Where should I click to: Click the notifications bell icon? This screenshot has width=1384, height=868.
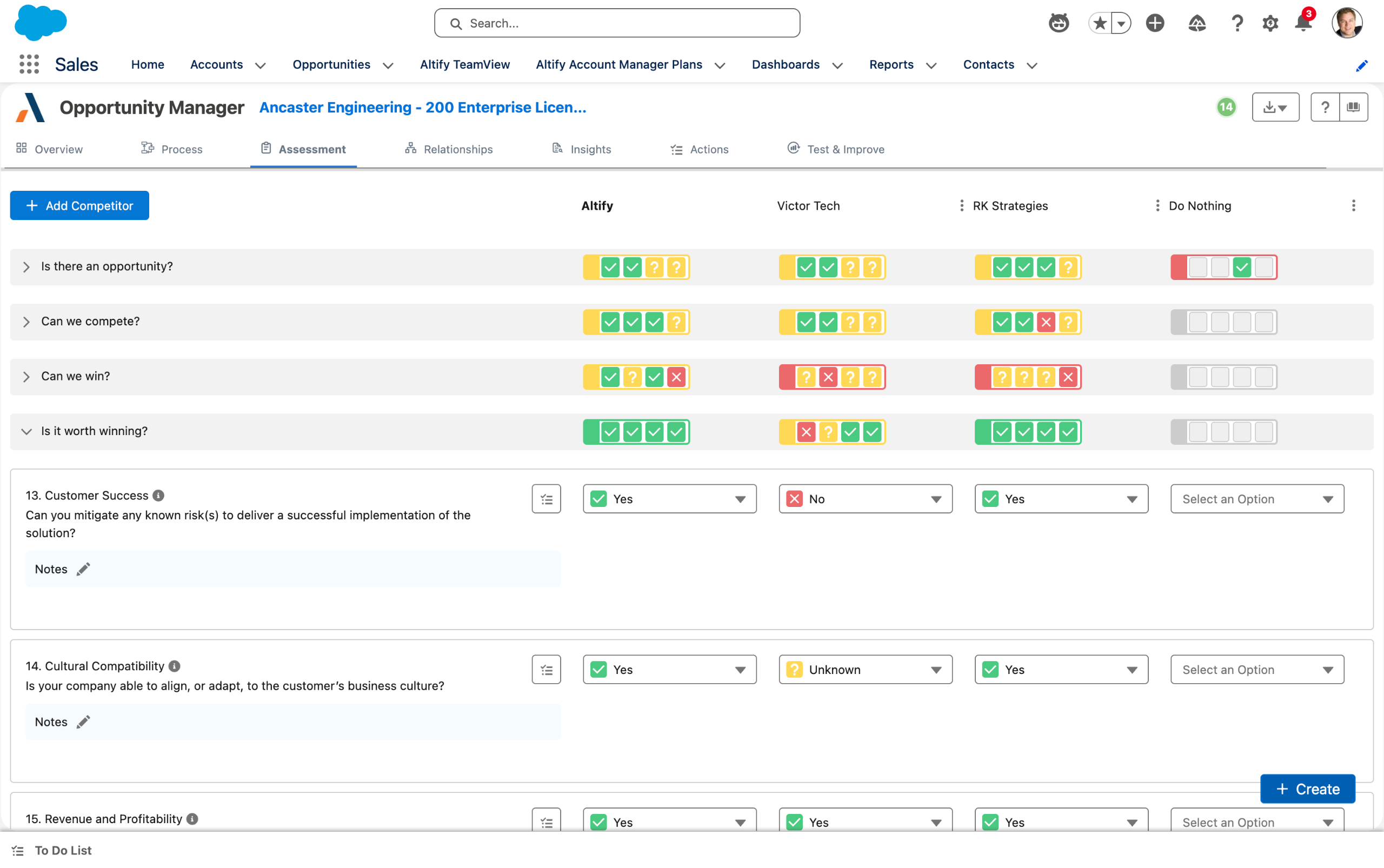[1303, 23]
